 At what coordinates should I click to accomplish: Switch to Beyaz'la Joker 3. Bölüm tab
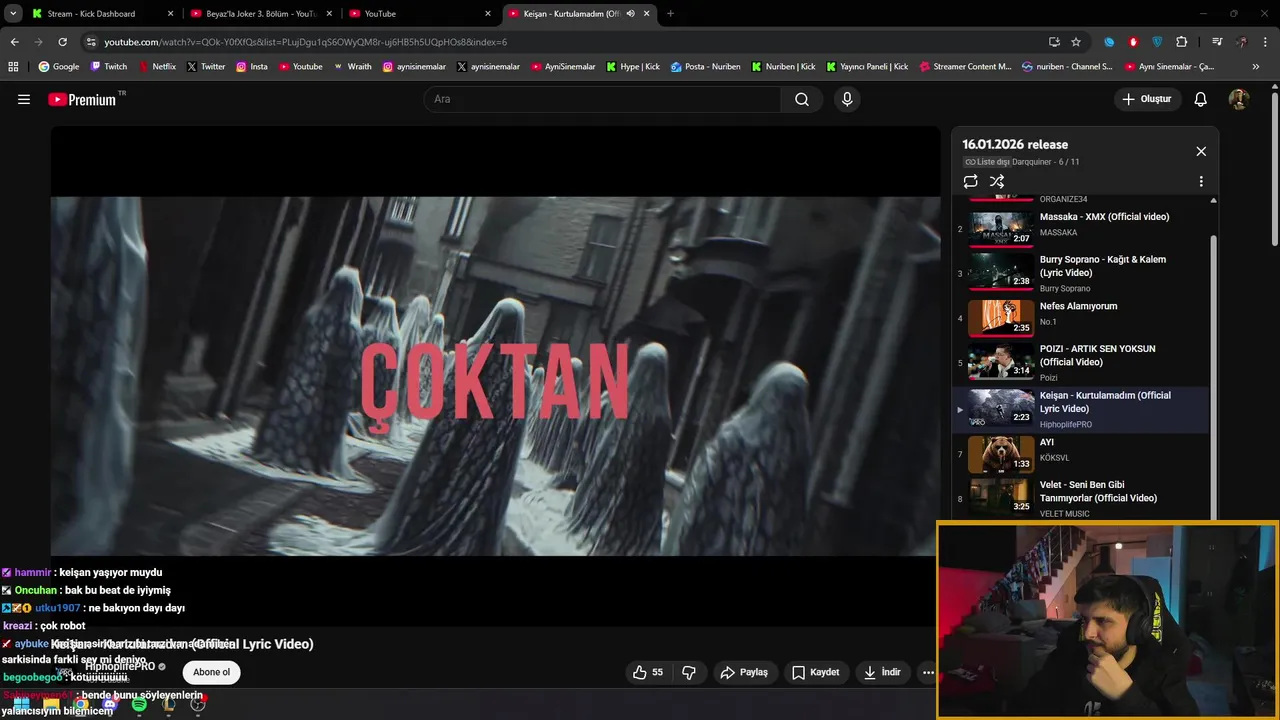pos(261,14)
